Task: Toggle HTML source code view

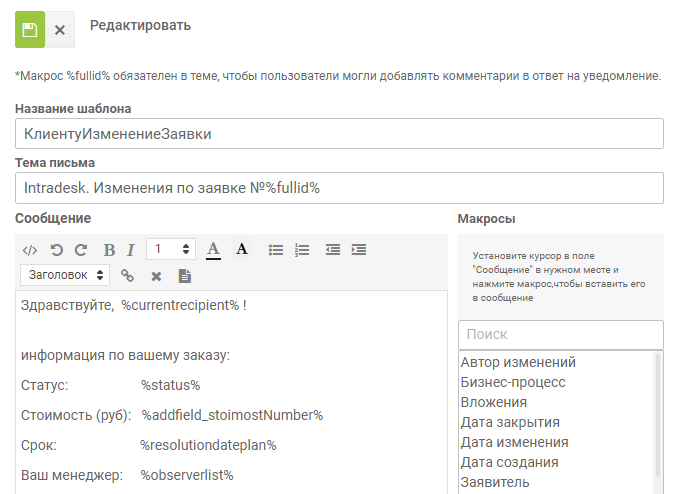Action: (x=30, y=249)
